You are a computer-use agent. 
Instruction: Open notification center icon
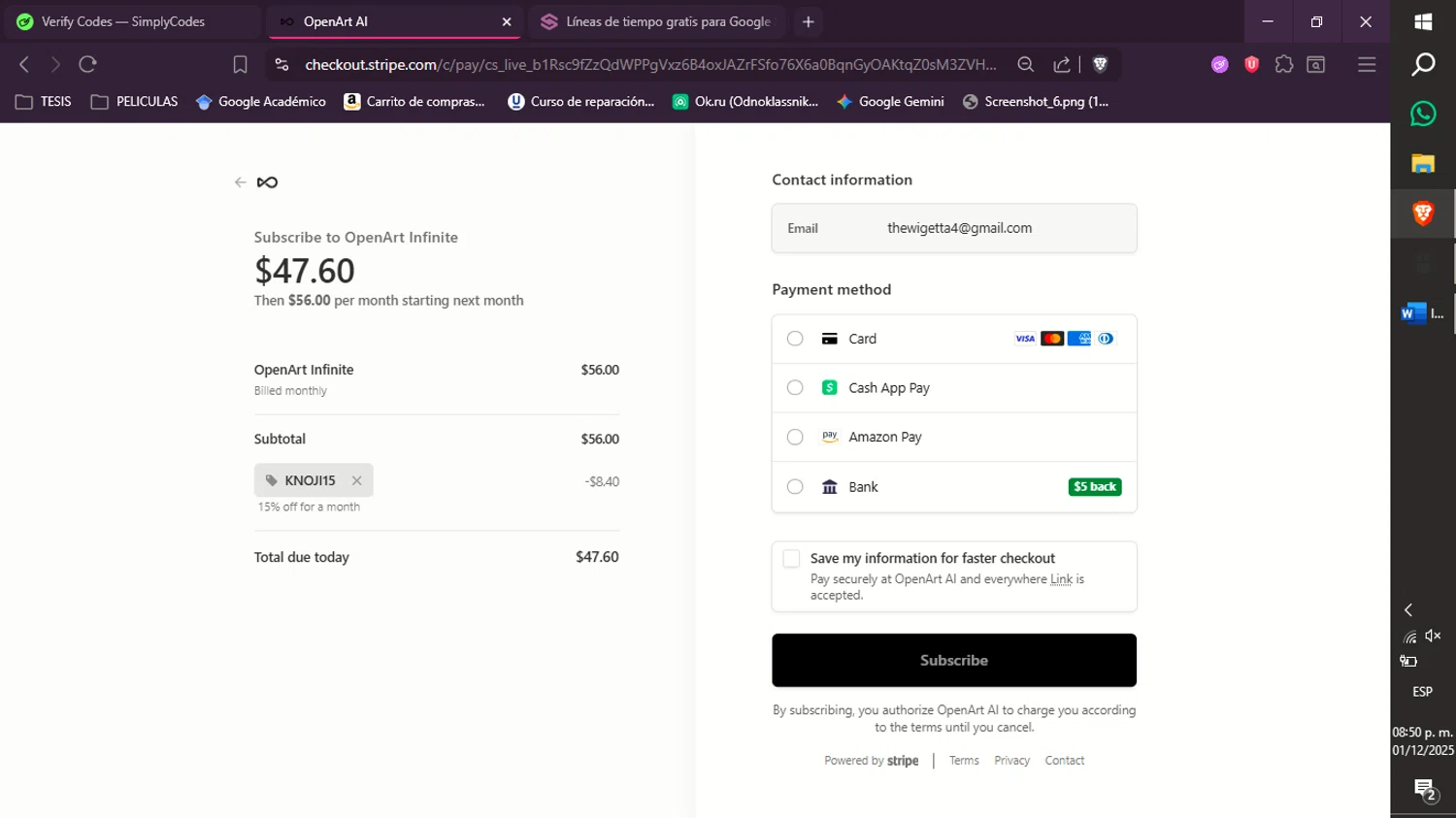click(1424, 789)
